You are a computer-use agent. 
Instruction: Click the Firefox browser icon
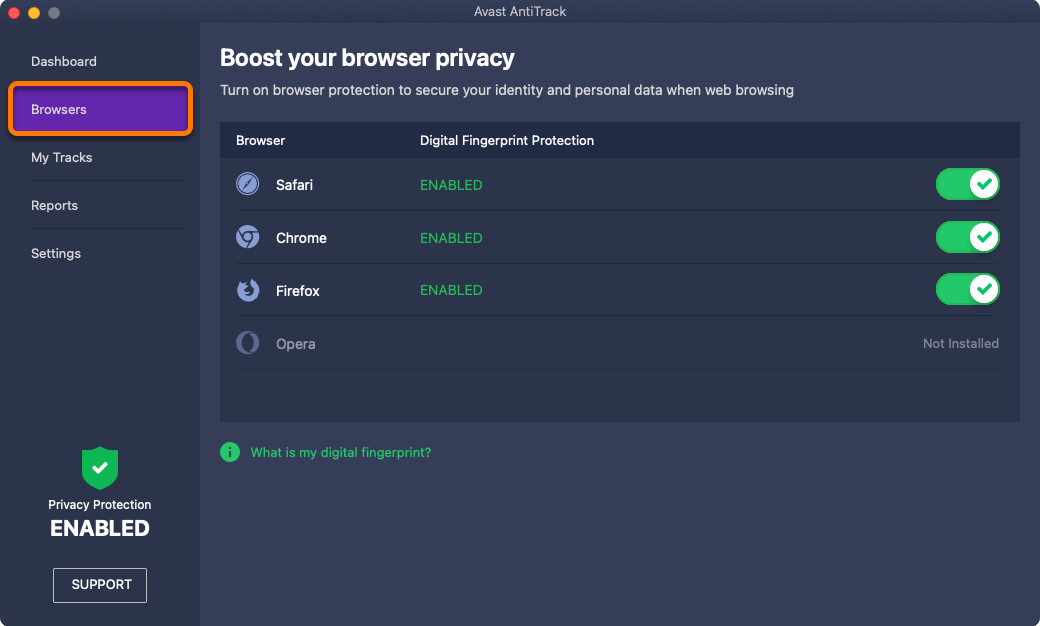coord(248,290)
